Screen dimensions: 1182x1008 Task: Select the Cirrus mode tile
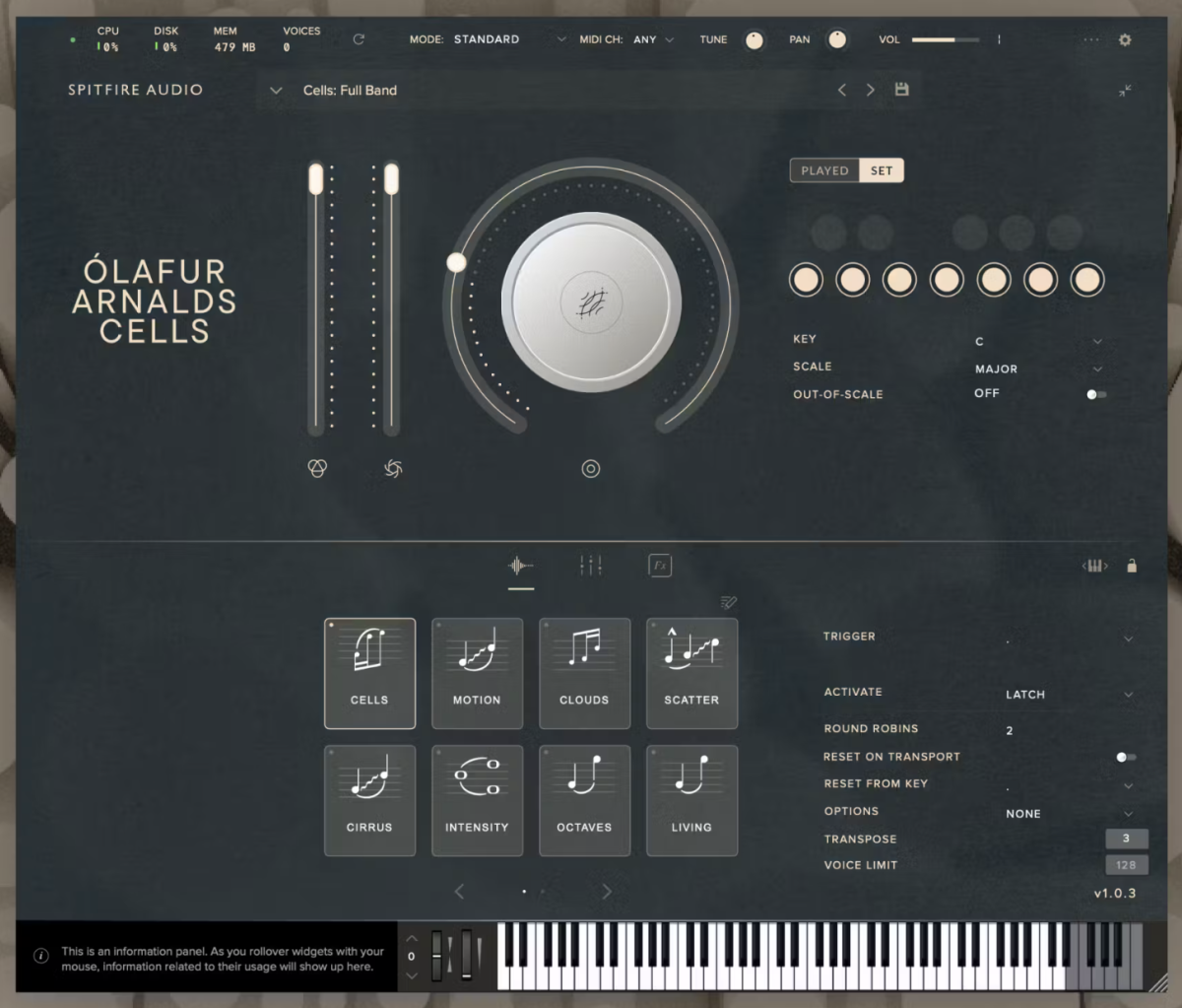coord(369,800)
